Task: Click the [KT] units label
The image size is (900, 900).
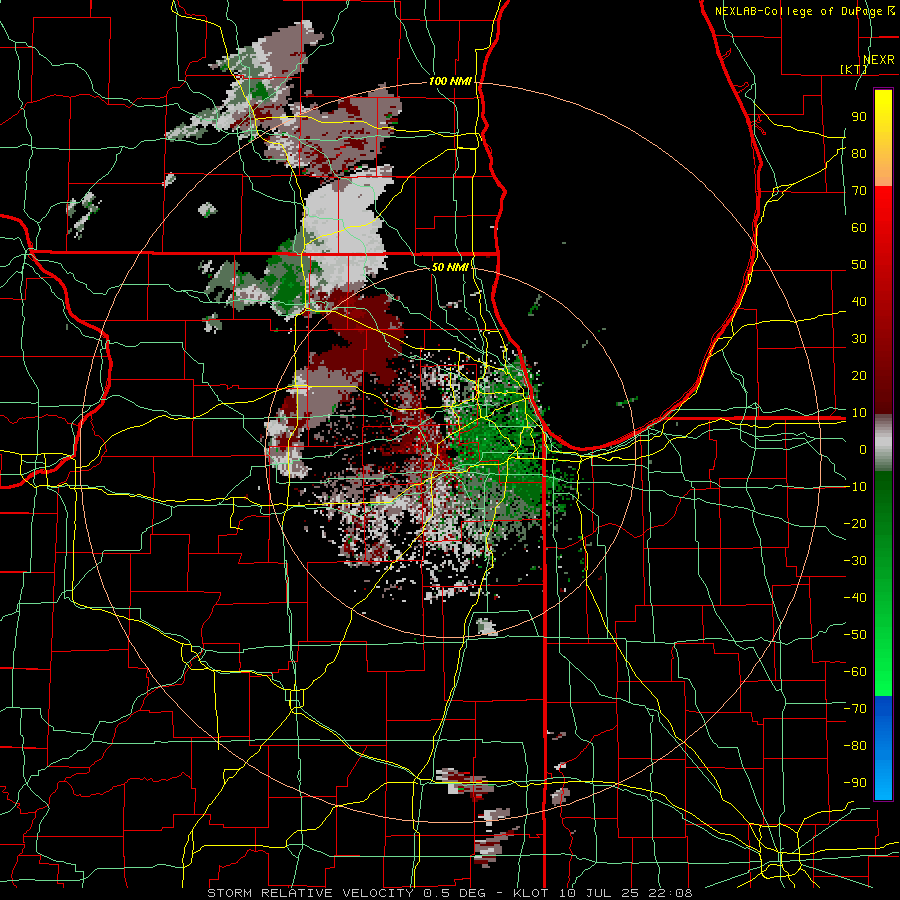Action: [x=854, y=69]
